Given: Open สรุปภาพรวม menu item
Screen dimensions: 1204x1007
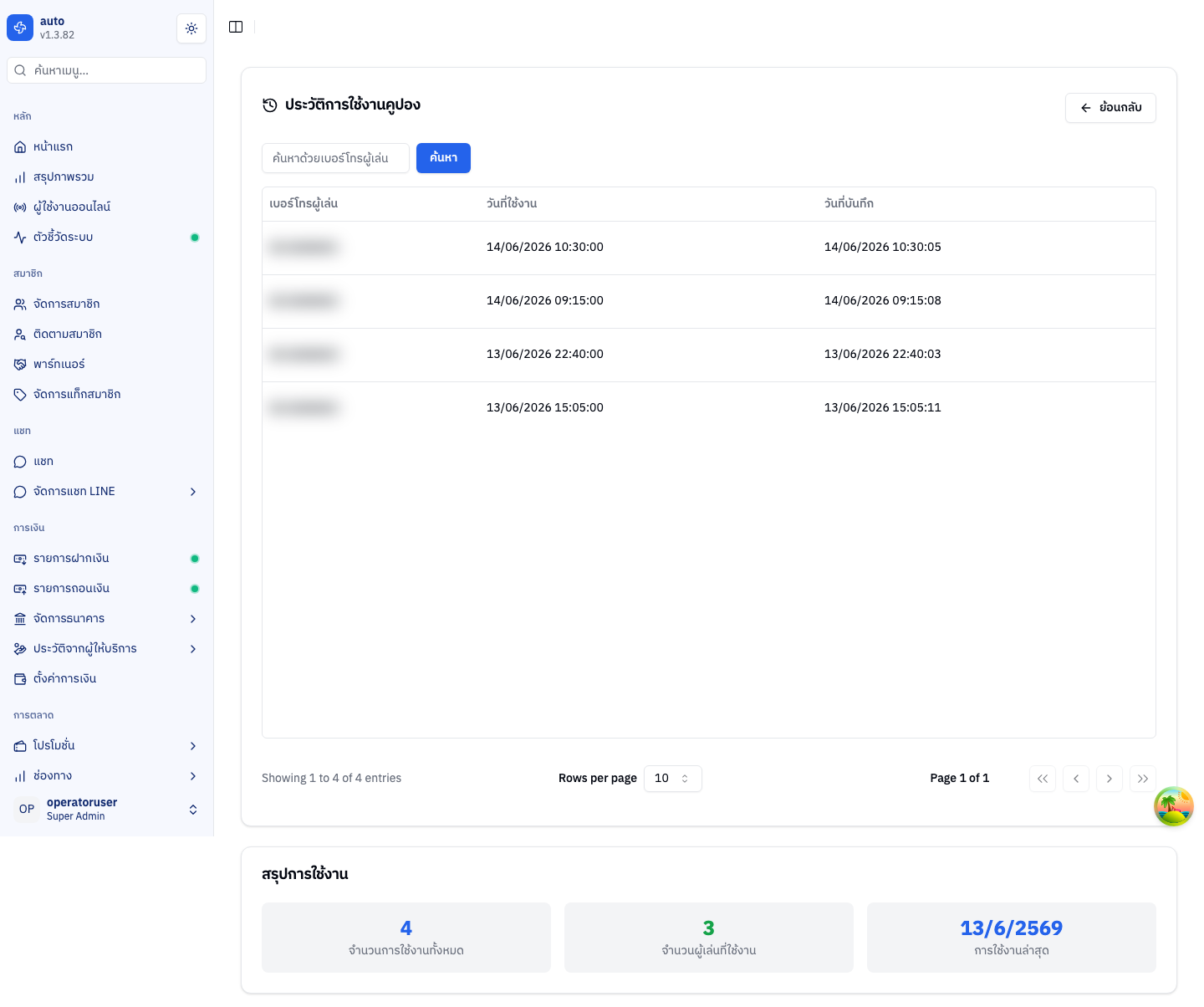Looking at the screenshot, I should click(x=106, y=177).
